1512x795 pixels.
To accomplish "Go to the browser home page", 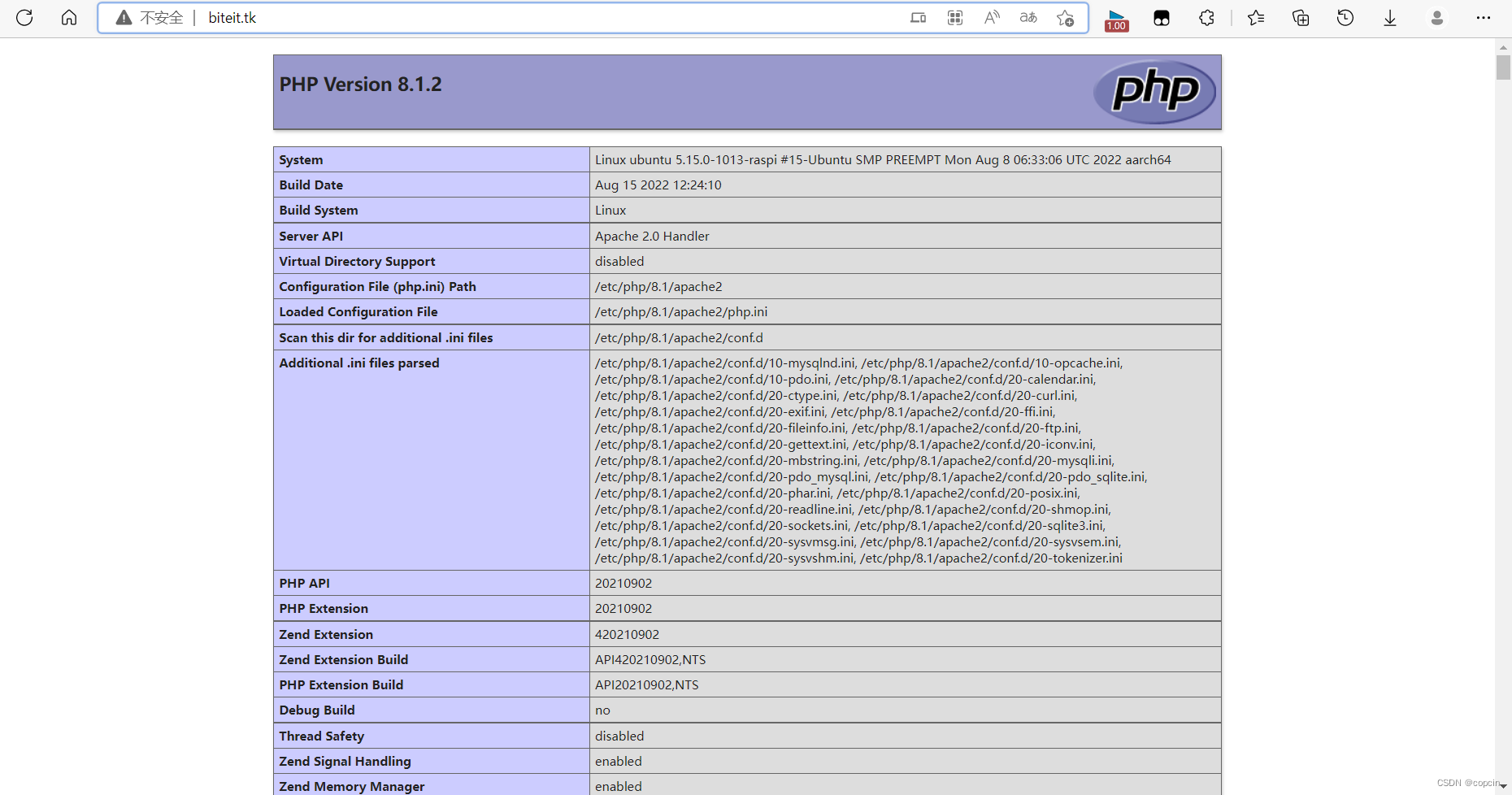I will pyautogui.click(x=69, y=18).
